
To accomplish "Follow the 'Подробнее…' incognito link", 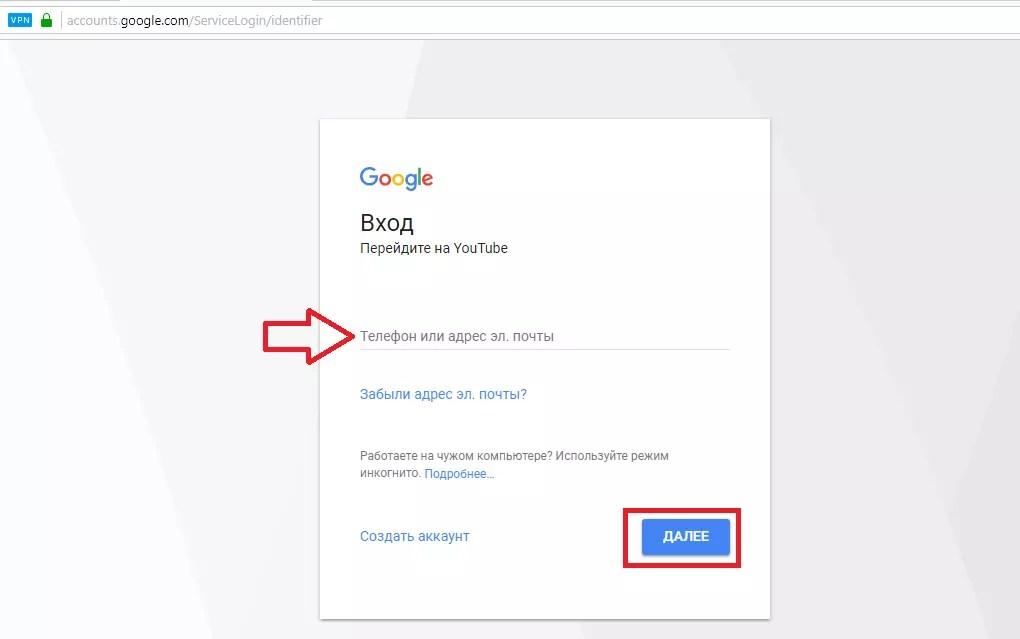I will [x=459, y=474].
